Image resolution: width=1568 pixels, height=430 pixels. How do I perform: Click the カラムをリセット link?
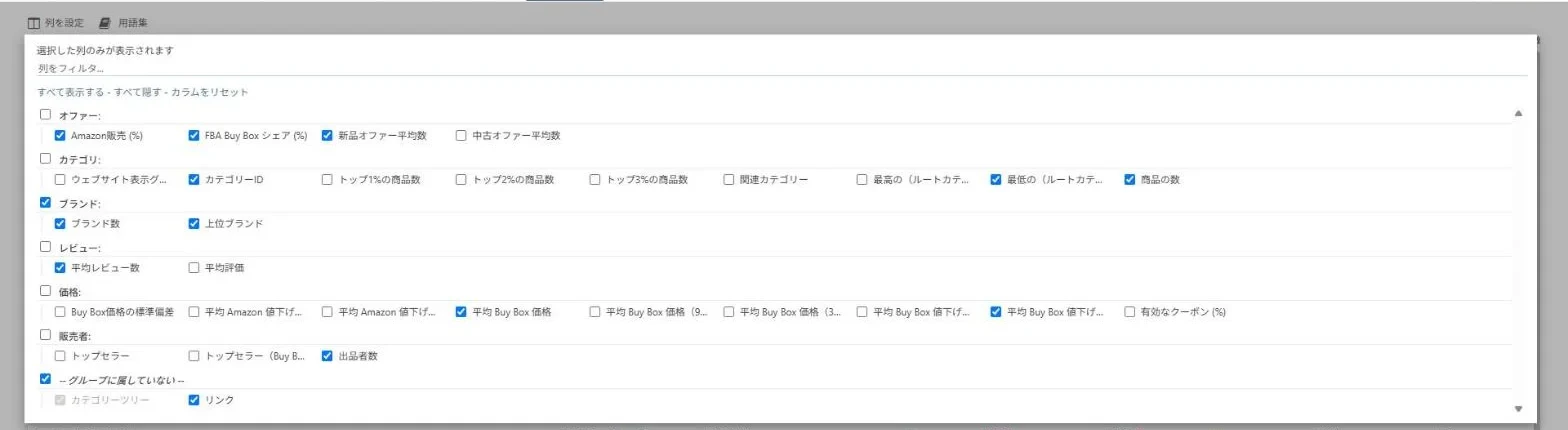(208, 92)
